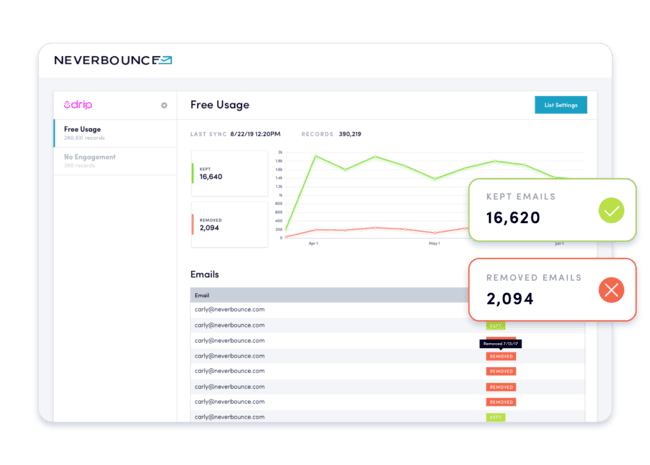This screenshot has height=465, width=650.
Task: Open List Settings
Action: point(561,105)
